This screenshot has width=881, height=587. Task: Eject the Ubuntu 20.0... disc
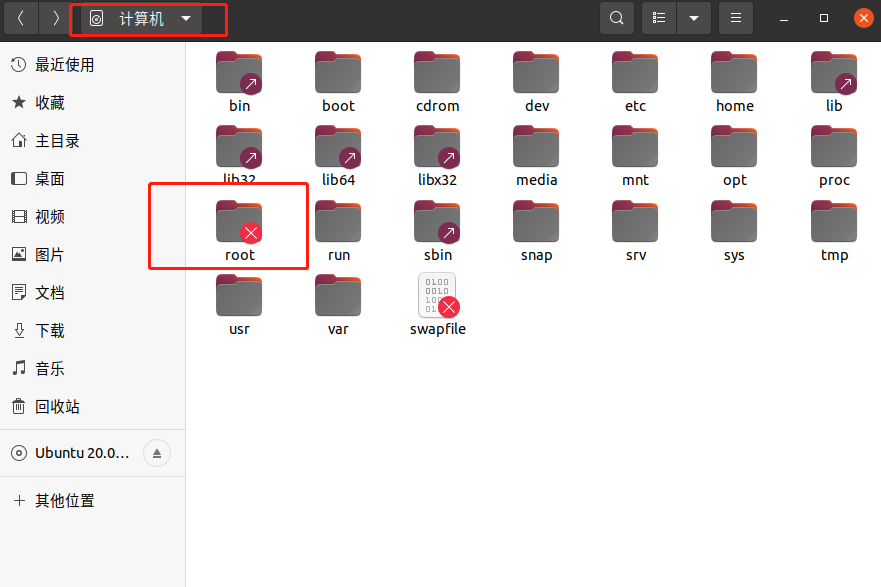click(157, 453)
